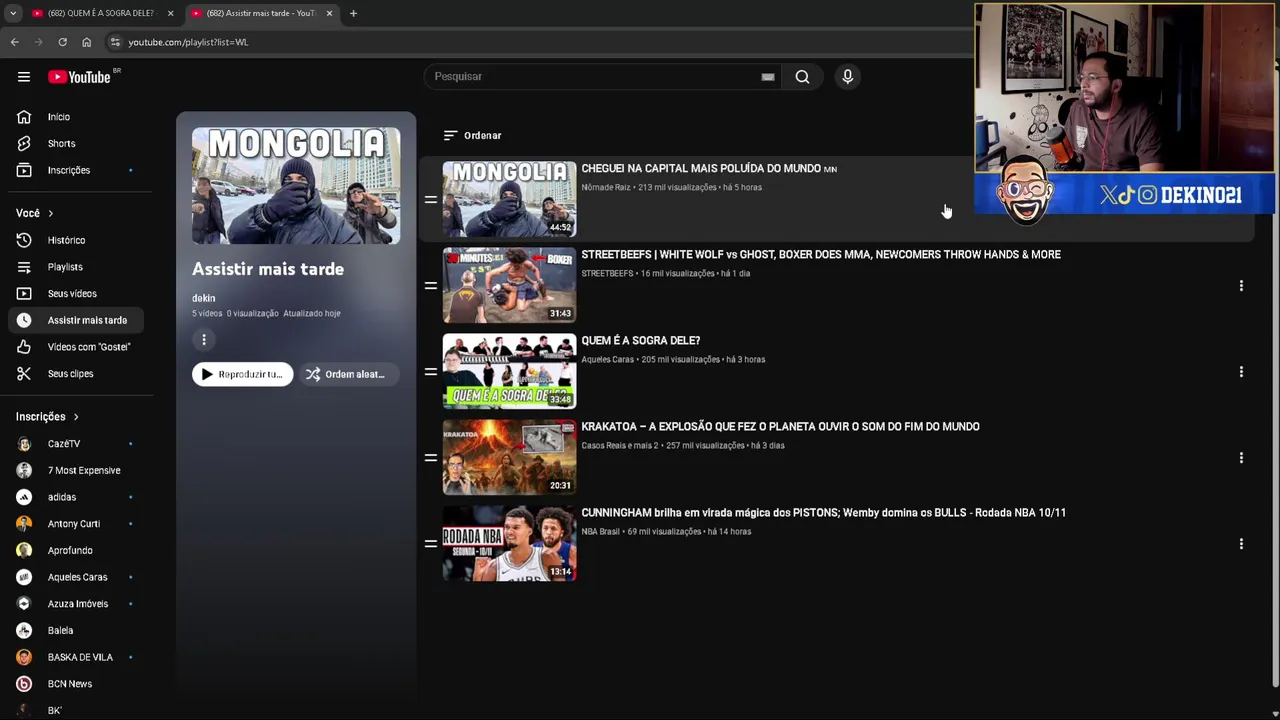
Task: Click the browser home button
Action: click(86, 42)
